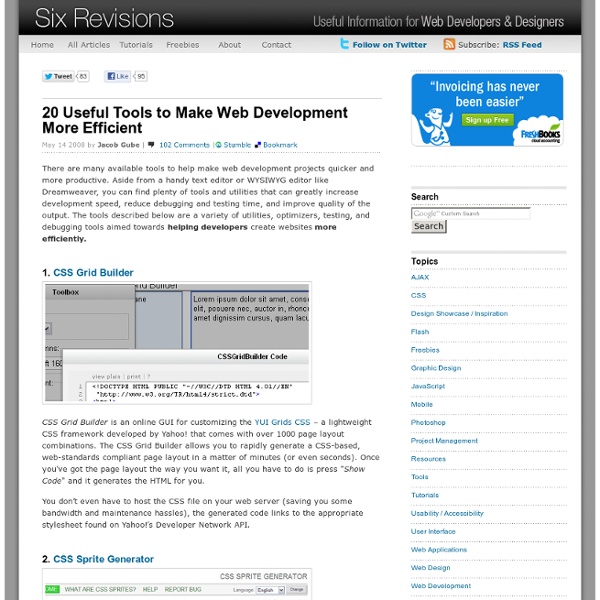Open the Web Design topic
The width and height of the screenshot is (600, 600).
(x=430, y=567)
